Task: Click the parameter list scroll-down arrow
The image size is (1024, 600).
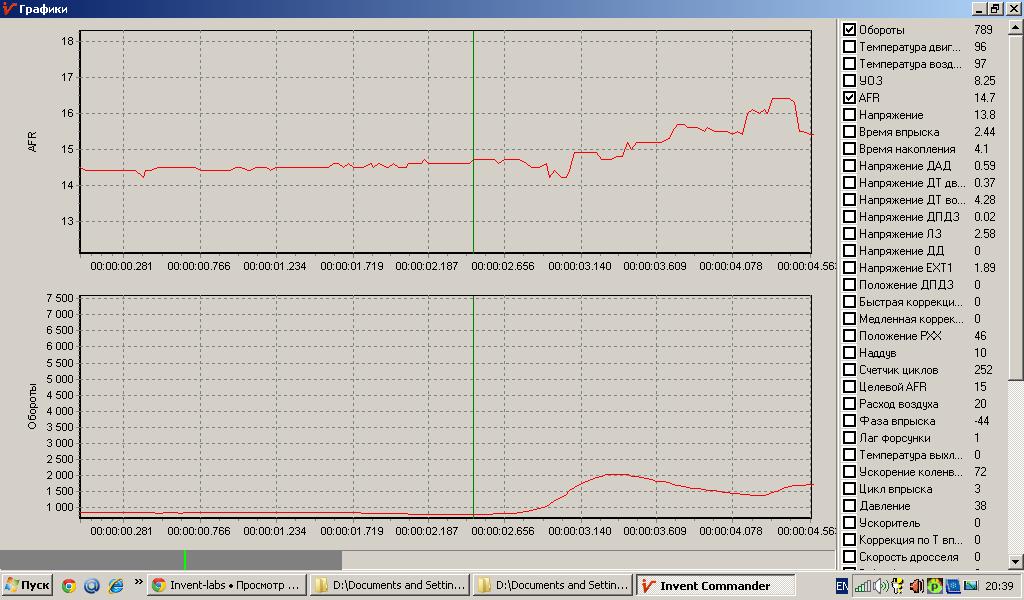Action: click(x=1016, y=561)
